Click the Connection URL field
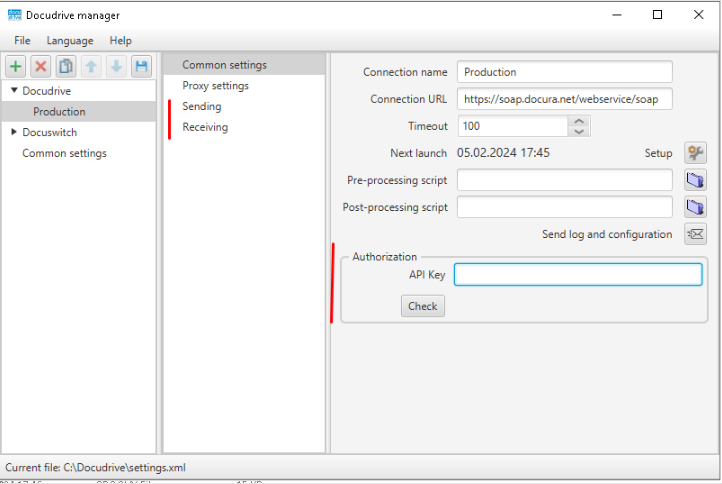The width and height of the screenshot is (722, 484). pos(565,99)
